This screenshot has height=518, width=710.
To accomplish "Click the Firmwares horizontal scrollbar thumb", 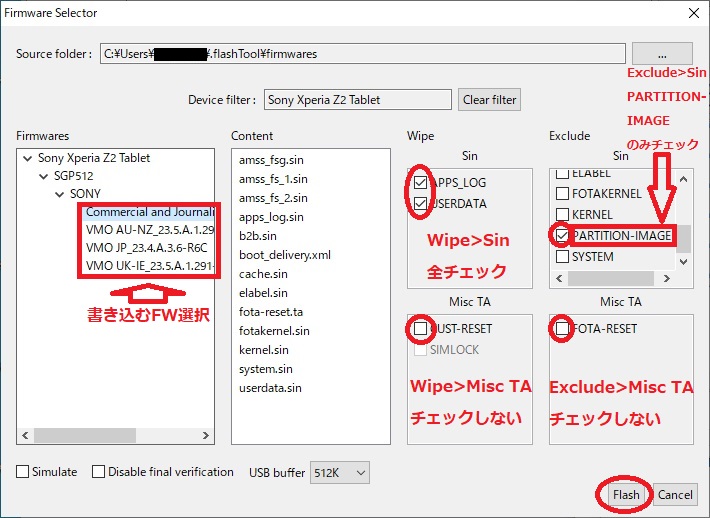I will (85, 436).
